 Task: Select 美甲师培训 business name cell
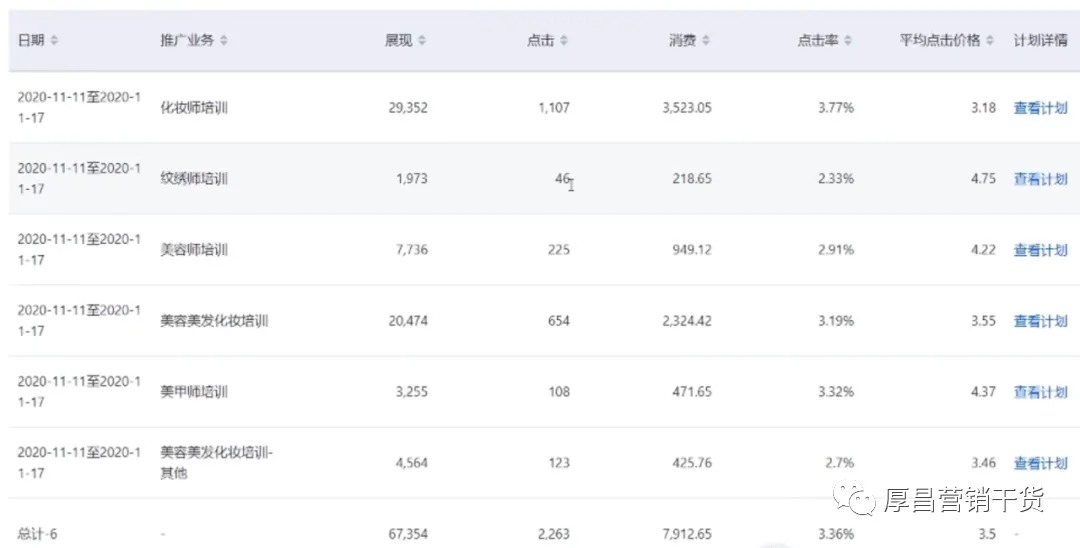(194, 392)
